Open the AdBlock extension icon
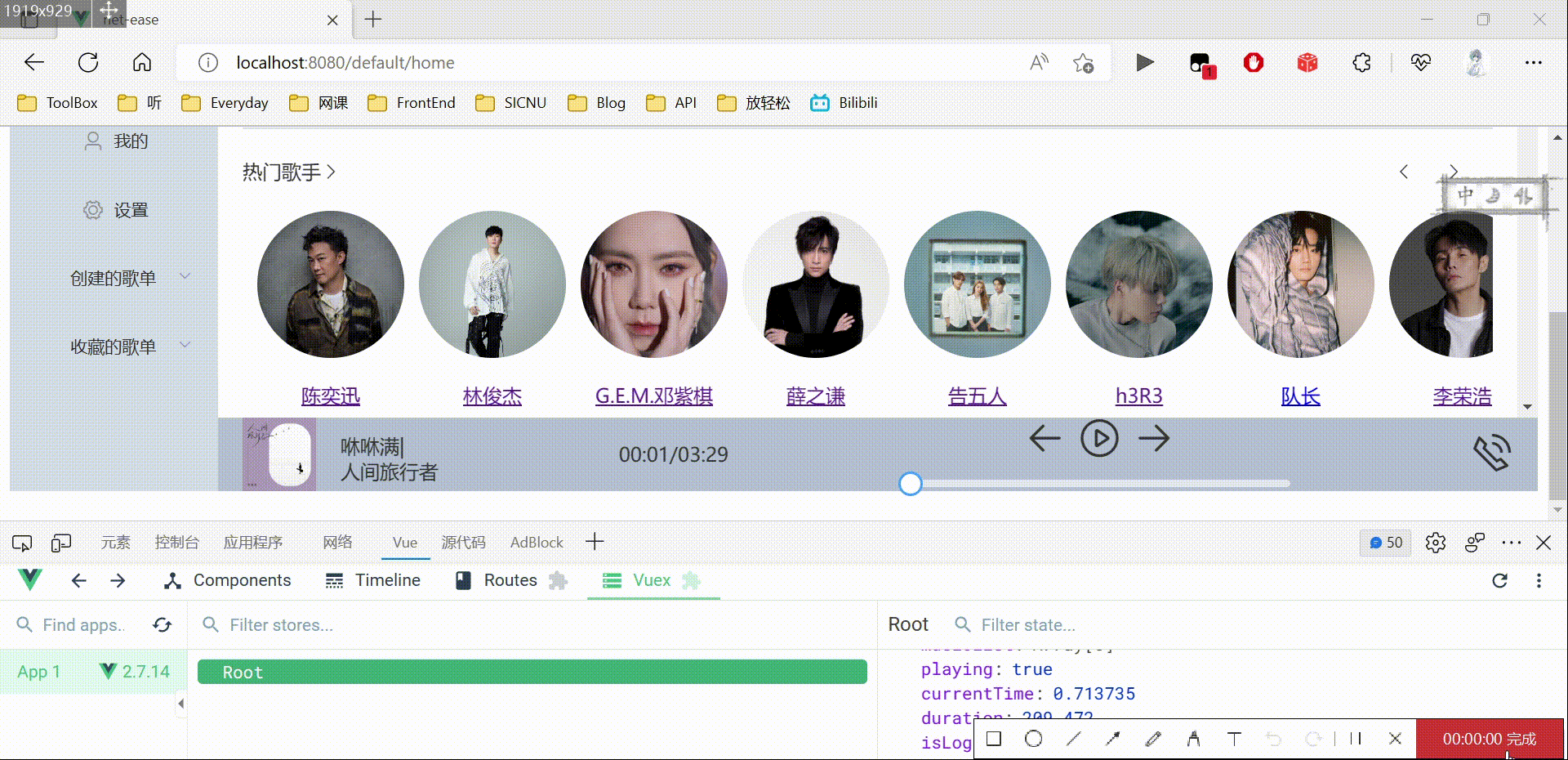 1254,63
